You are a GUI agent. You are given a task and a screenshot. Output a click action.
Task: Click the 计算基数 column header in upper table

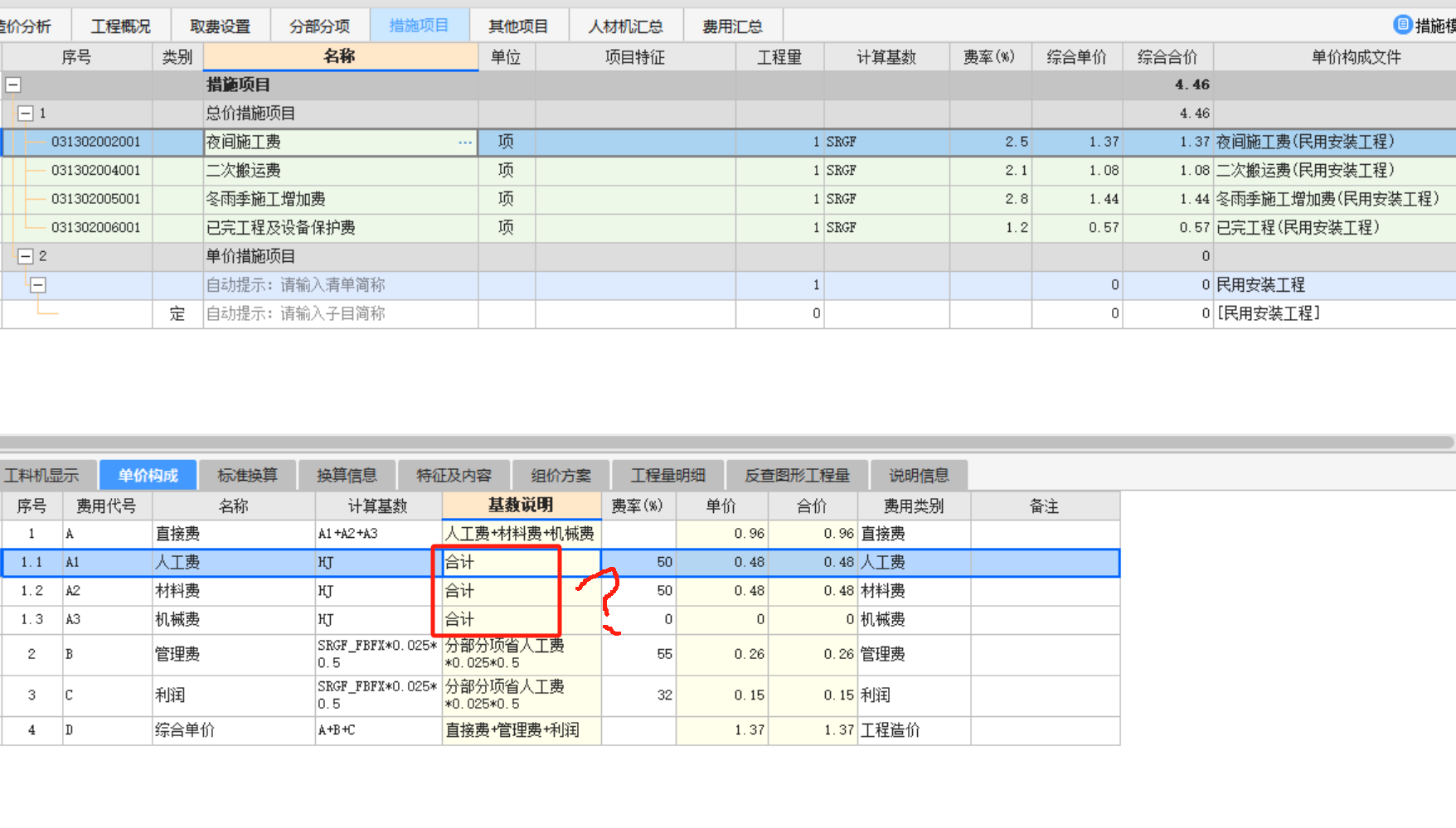[887, 57]
